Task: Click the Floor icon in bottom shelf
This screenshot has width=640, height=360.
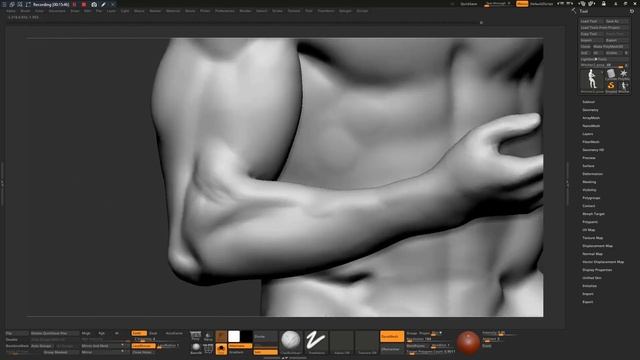Action: click(x=208, y=336)
